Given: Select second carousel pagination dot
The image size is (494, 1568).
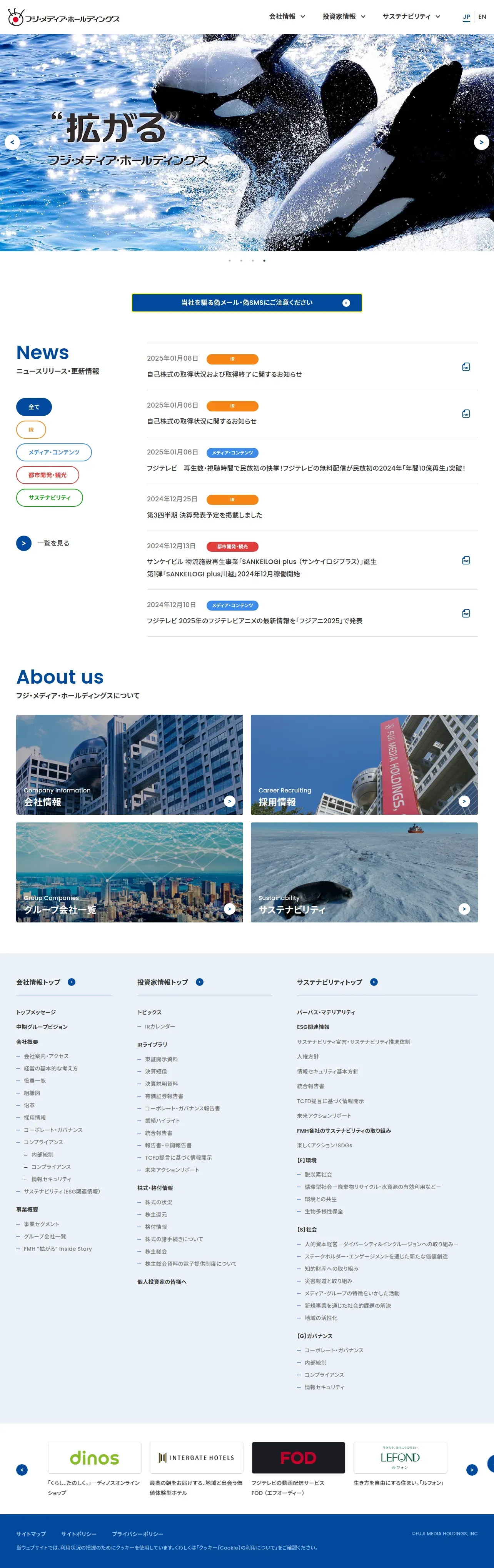Looking at the screenshot, I should coord(241,261).
